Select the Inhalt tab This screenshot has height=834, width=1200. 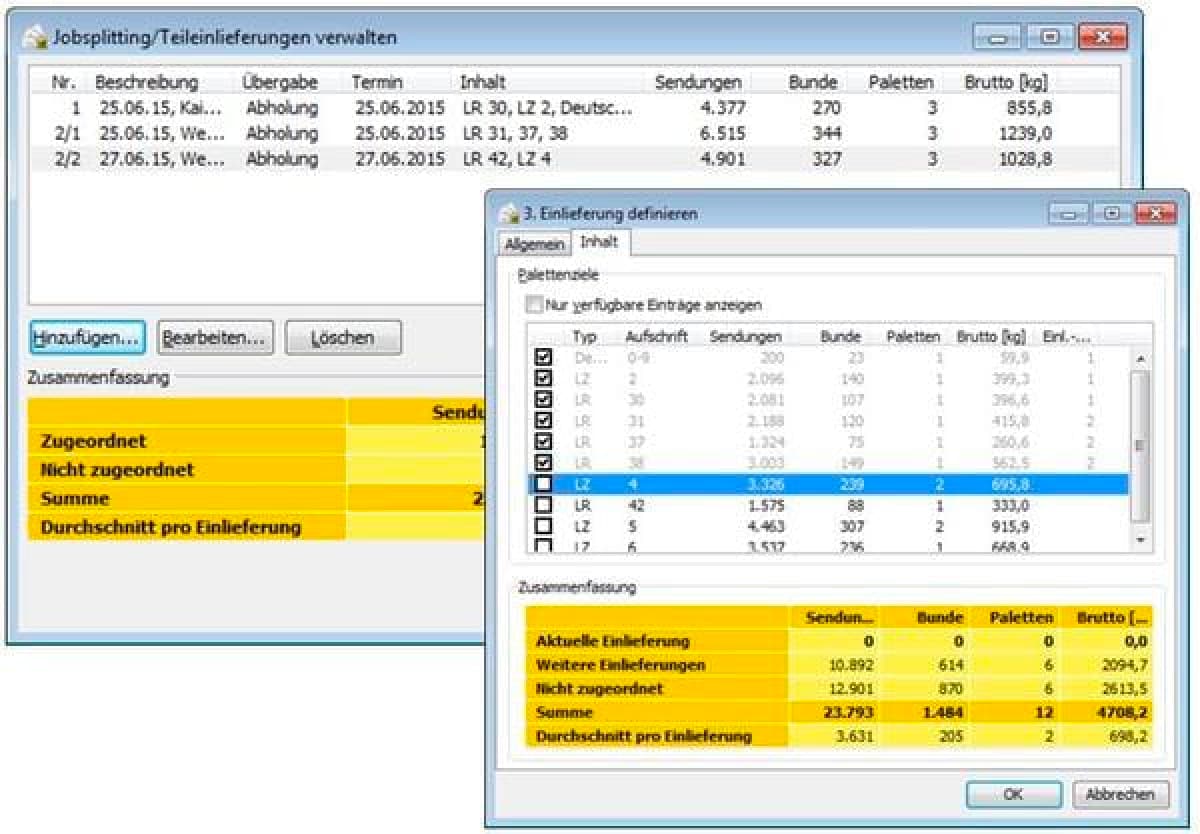click(x=599, y=242)
